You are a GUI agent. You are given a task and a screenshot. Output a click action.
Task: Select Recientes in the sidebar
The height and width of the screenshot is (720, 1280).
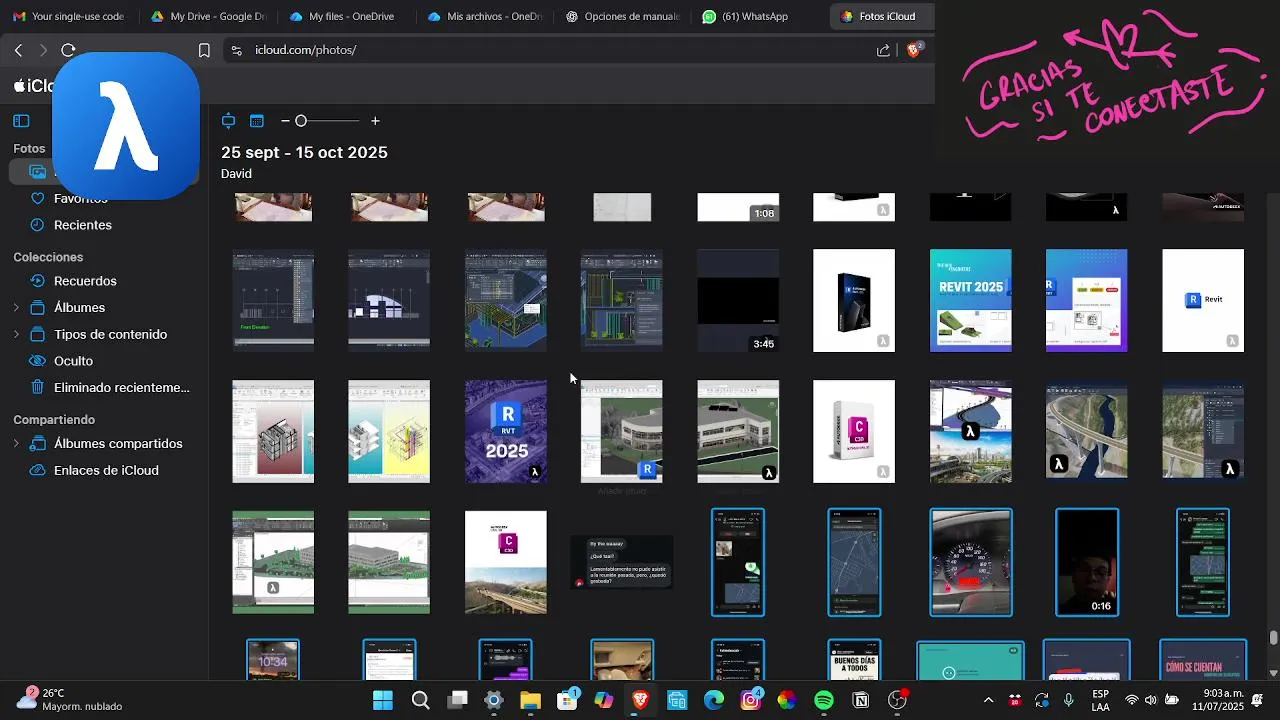pyautogui.click(x=83, y=225)
